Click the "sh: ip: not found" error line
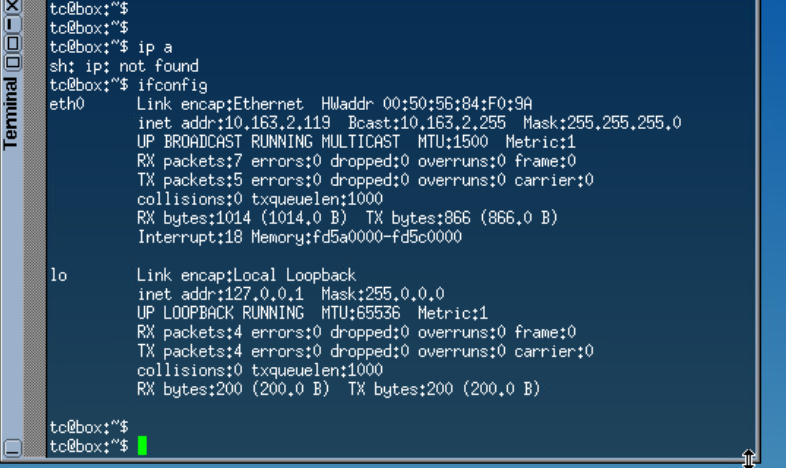The width and height of the screenshot is (786, 468). point(124,66)
